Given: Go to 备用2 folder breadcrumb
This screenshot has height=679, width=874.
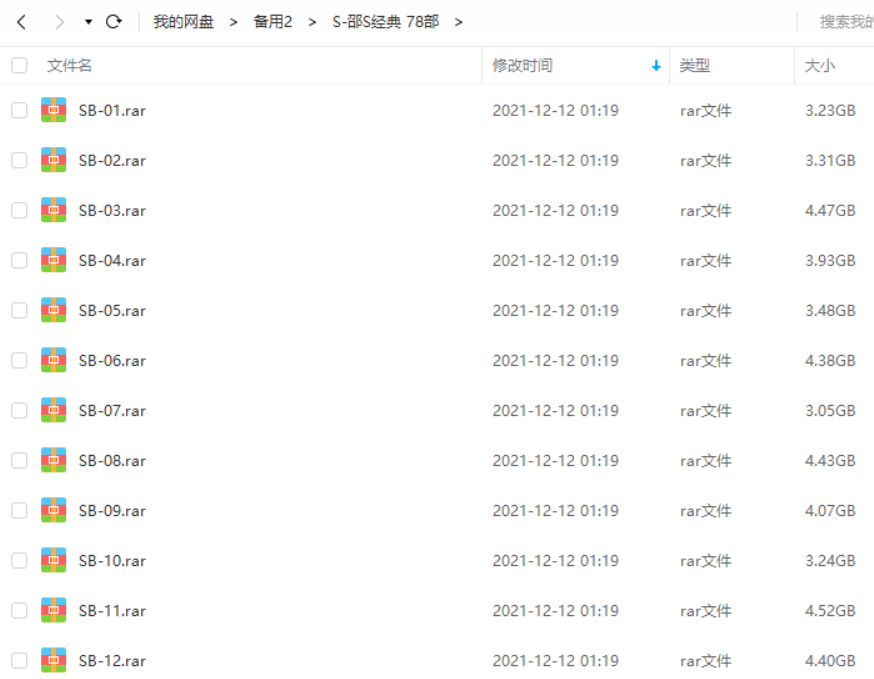Looking at the screenshot, I should click(x=273, y=22).
